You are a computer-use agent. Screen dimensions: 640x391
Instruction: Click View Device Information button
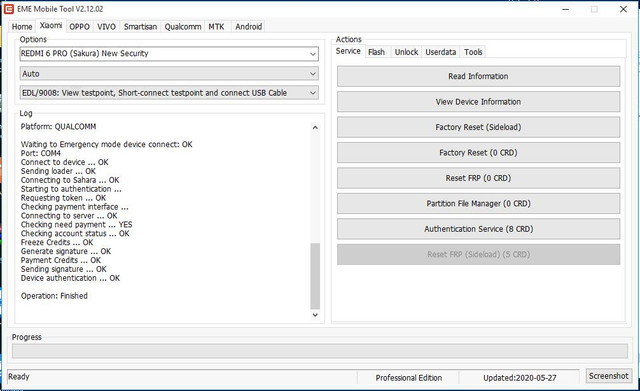(478, 102)
